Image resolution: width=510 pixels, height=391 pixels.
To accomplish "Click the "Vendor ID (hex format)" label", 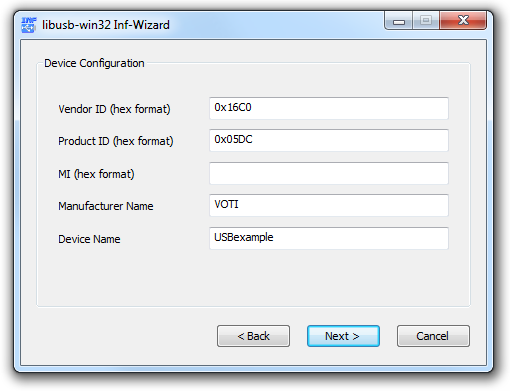I will pos(114,109).
